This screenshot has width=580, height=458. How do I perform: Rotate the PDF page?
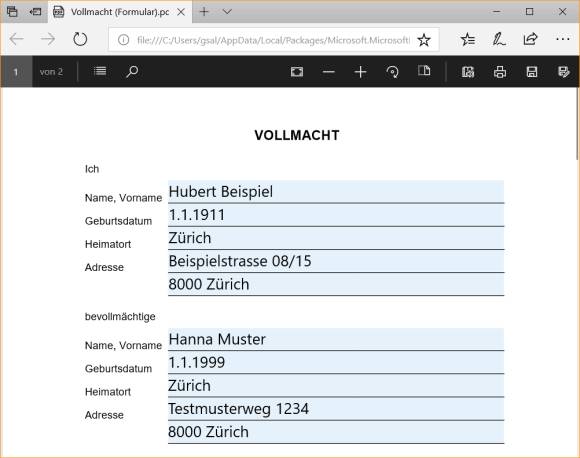[392, 71]
